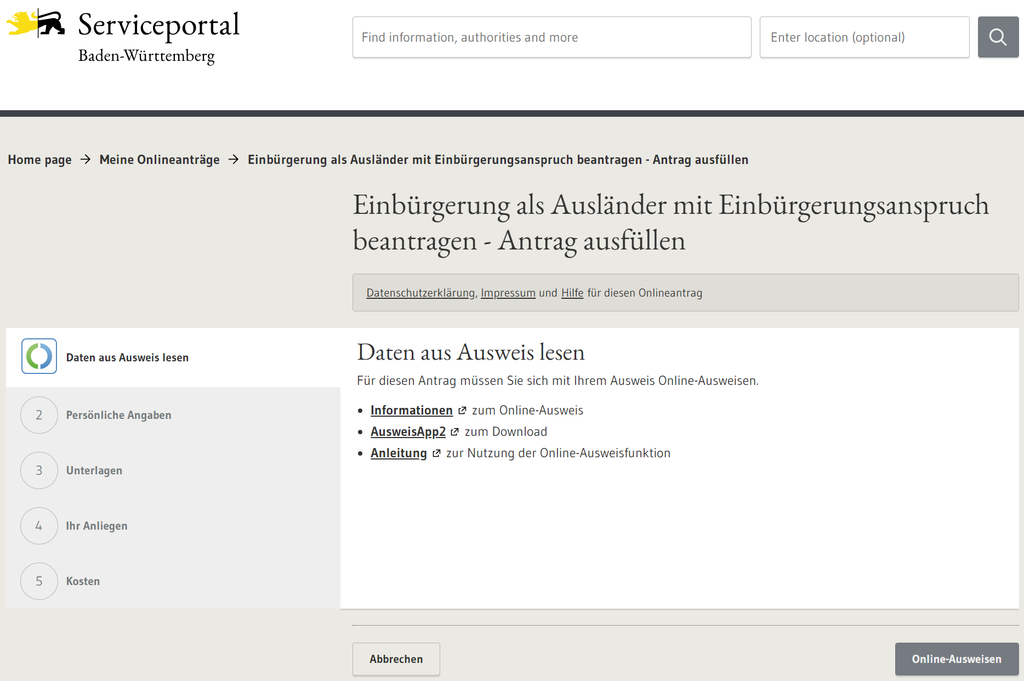Click step 4 circle icon
1024x681 pixels.
pos(39,526)
